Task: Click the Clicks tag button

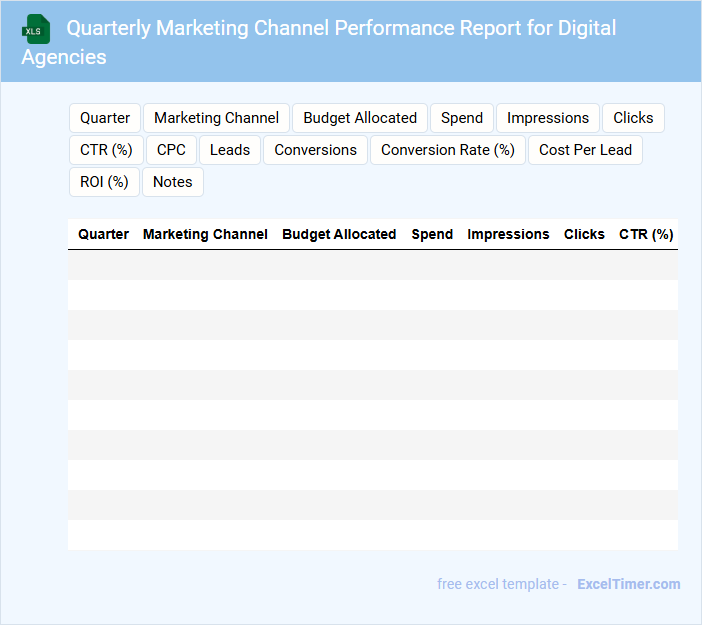Action: coord(633,118)
